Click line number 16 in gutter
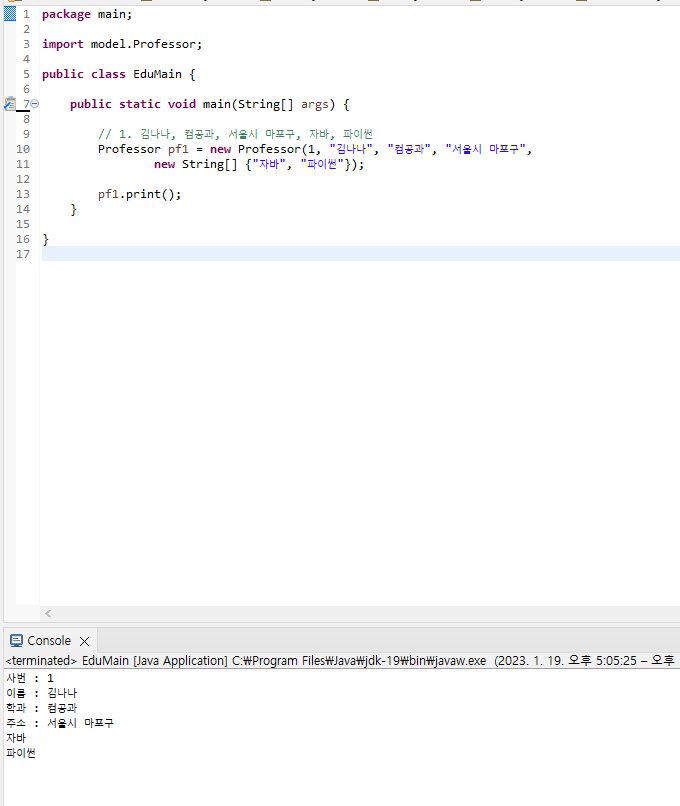The height and width of the screenshot is (806, 680). tap(23, 239)
